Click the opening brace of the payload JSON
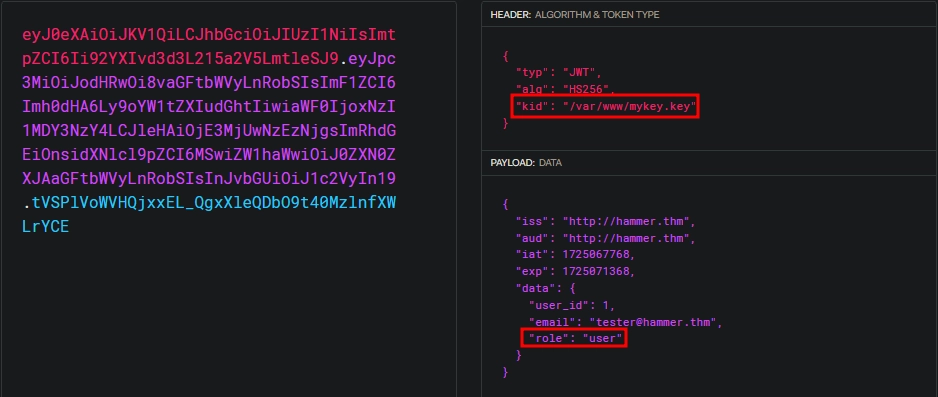 [x=506, y=204]
